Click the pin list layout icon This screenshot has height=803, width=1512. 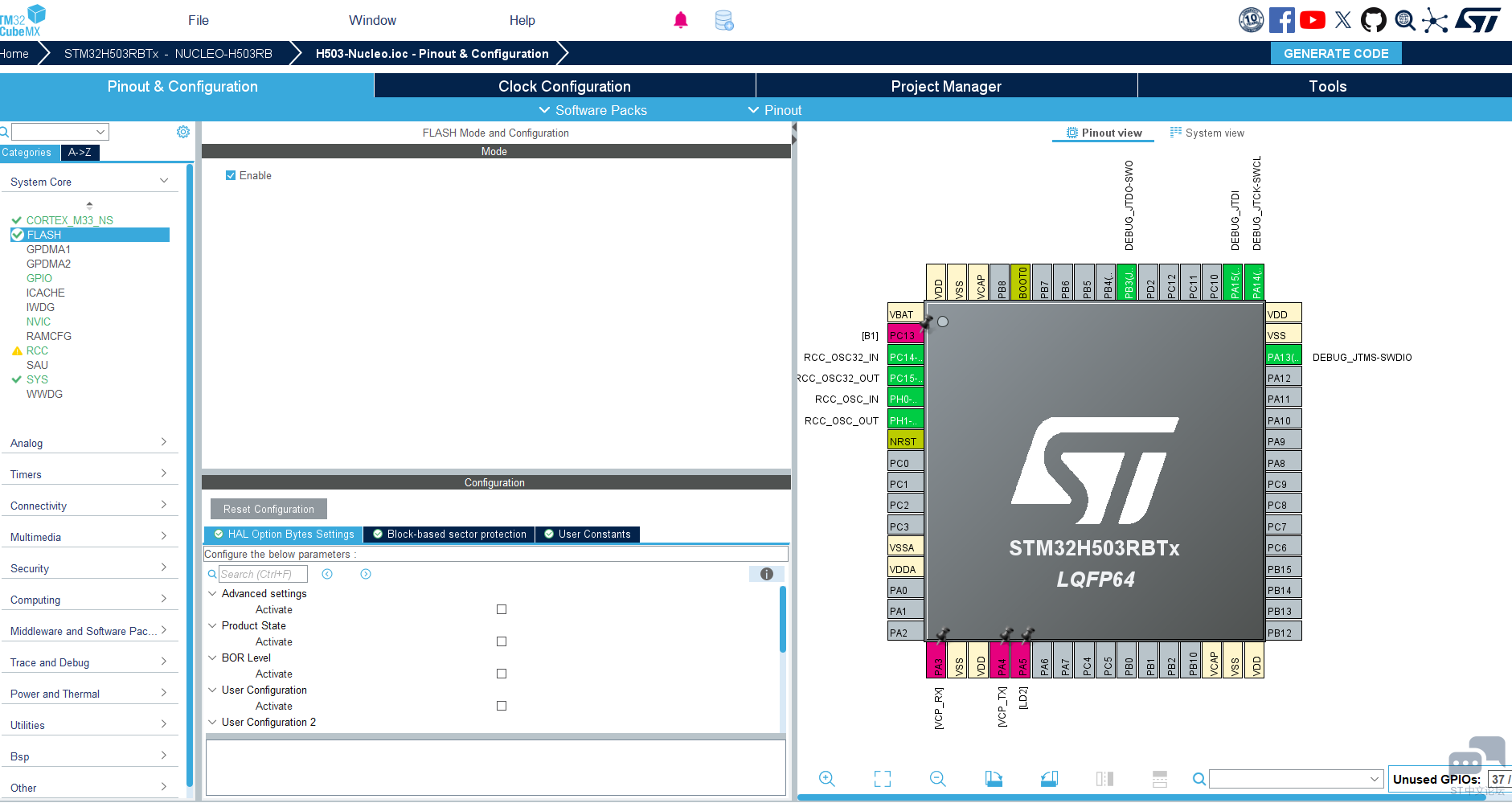pyautogui.click(x=1160, y=778)
